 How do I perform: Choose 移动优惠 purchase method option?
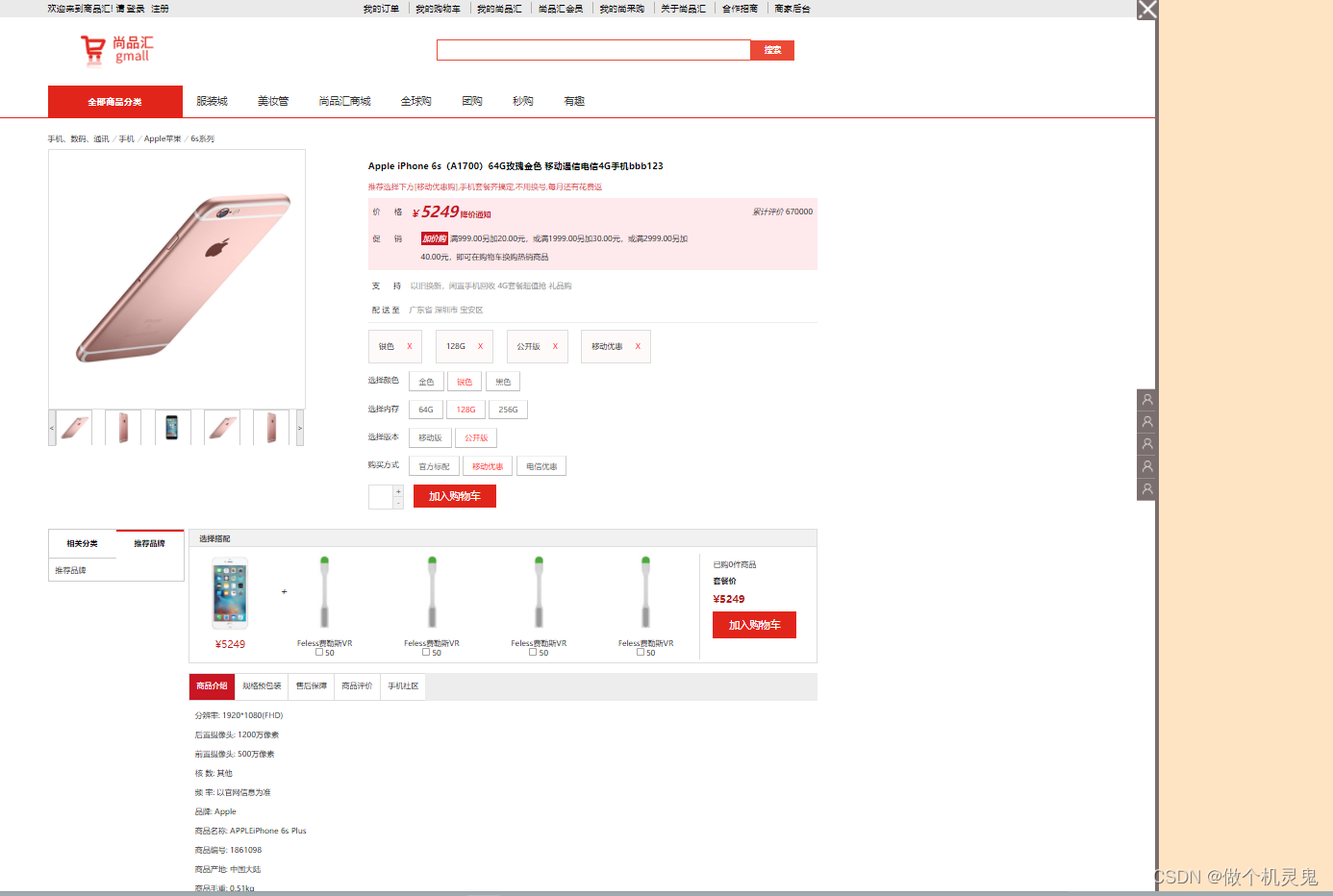coord(488,466)
